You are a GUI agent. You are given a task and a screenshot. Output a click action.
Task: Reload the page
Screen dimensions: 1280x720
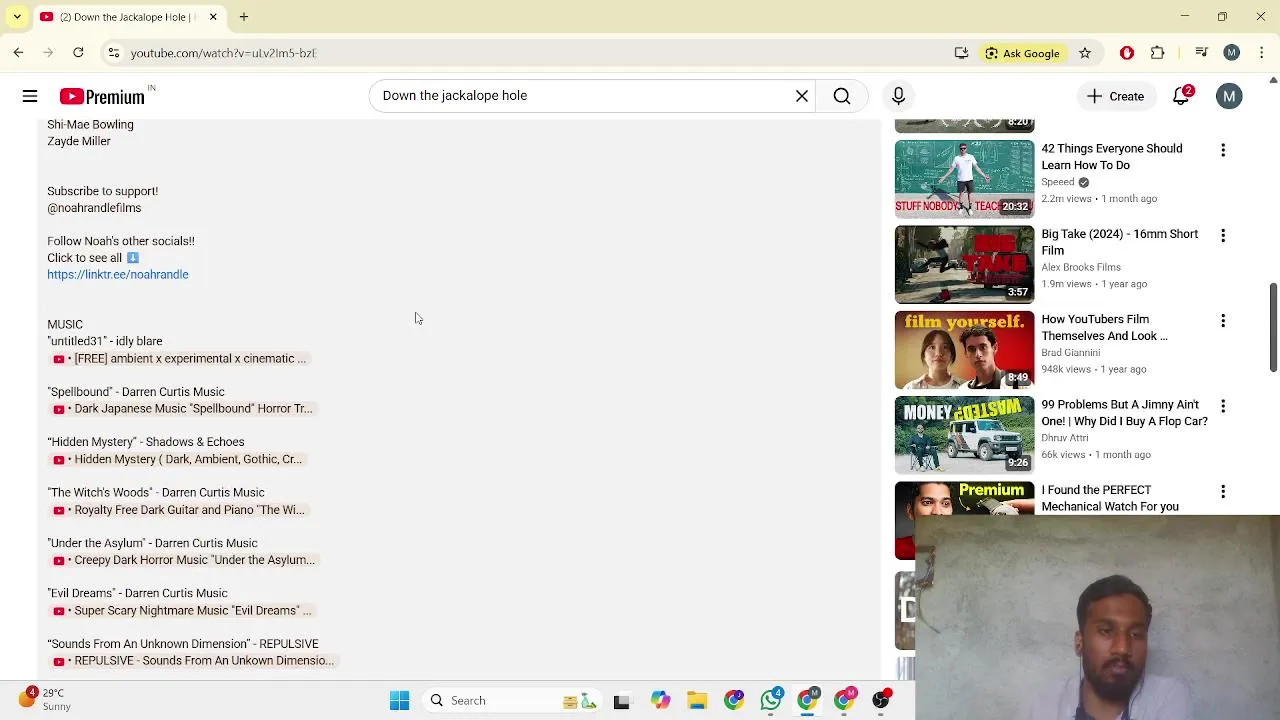(78, 53)
